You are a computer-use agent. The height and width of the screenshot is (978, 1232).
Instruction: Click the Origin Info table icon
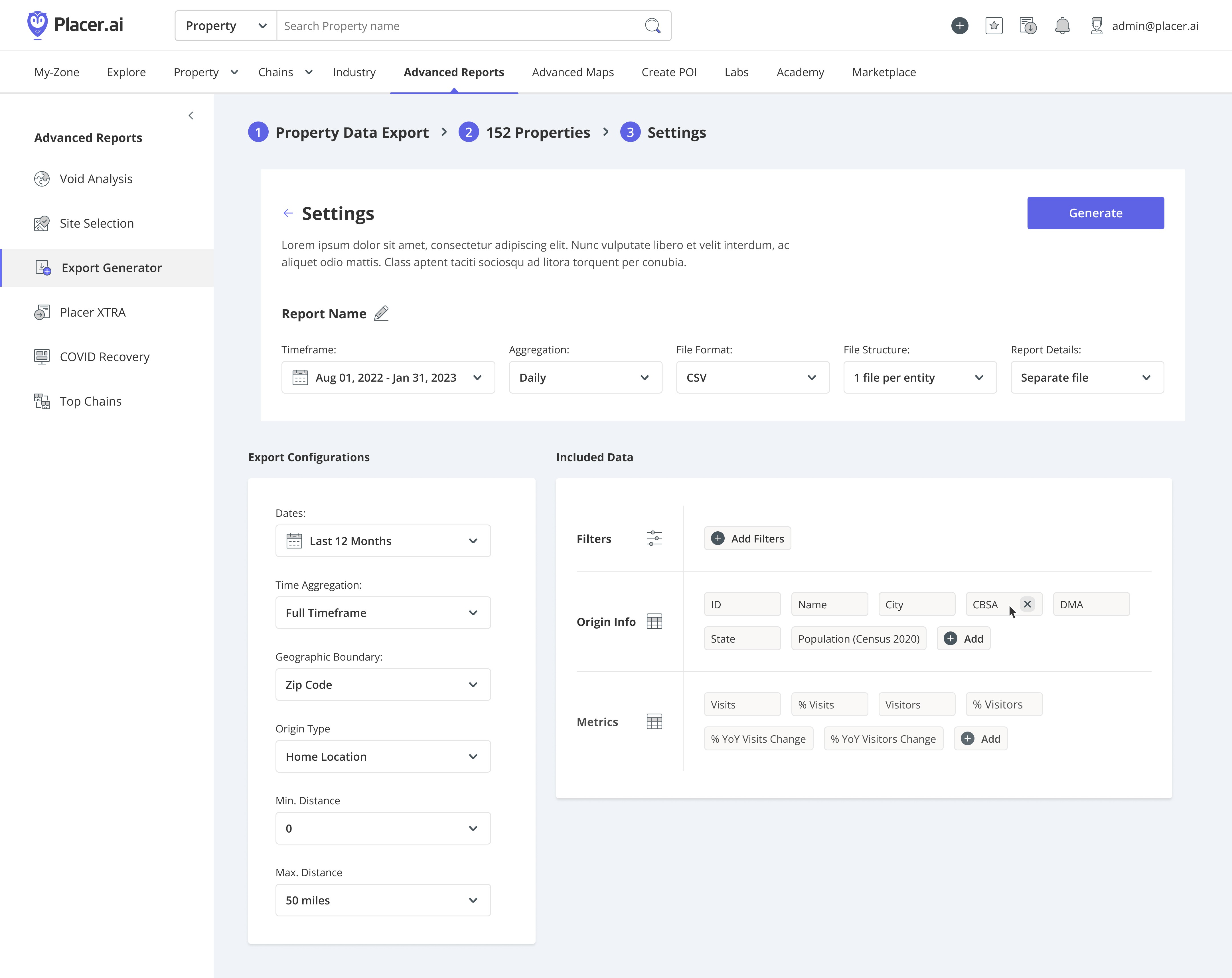point(654,621)
